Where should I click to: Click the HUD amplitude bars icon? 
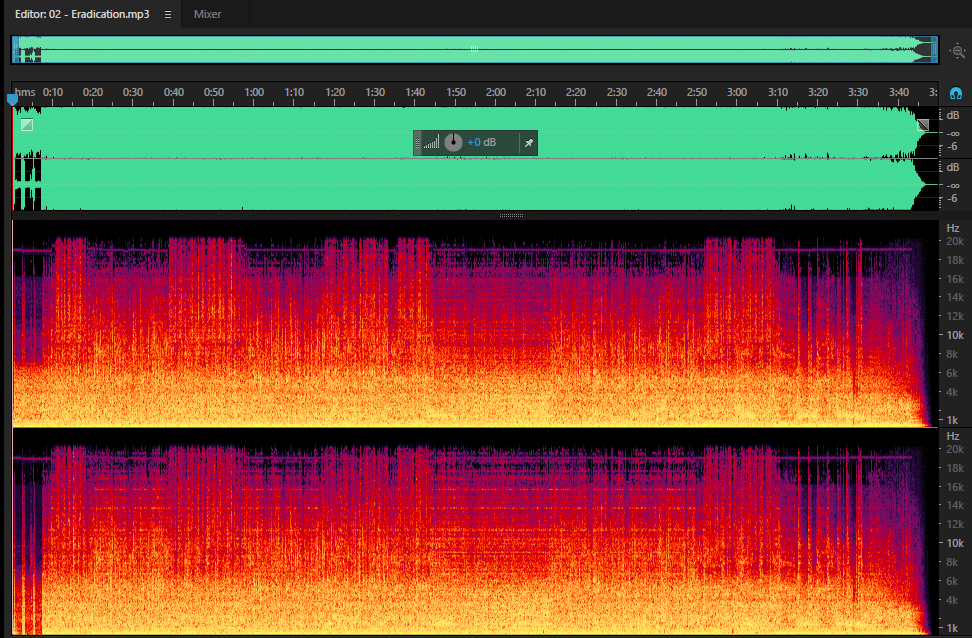[x=431, y=143]
